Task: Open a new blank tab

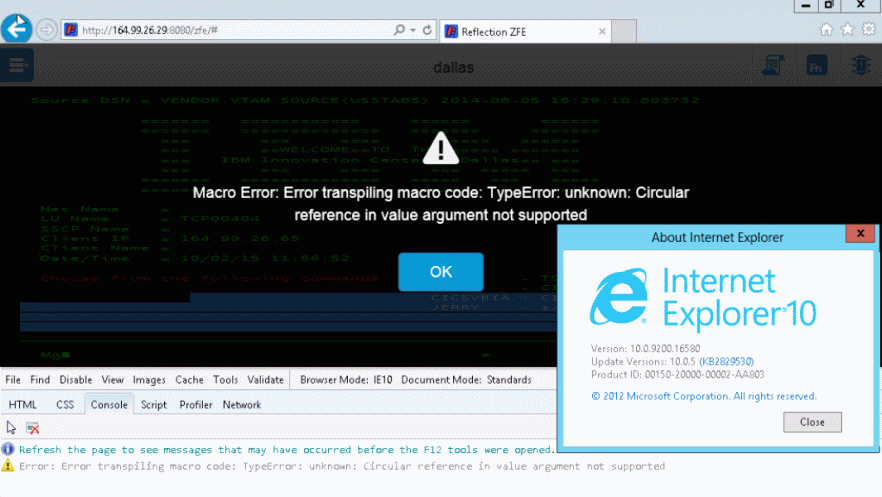Action: pos(624,31)
